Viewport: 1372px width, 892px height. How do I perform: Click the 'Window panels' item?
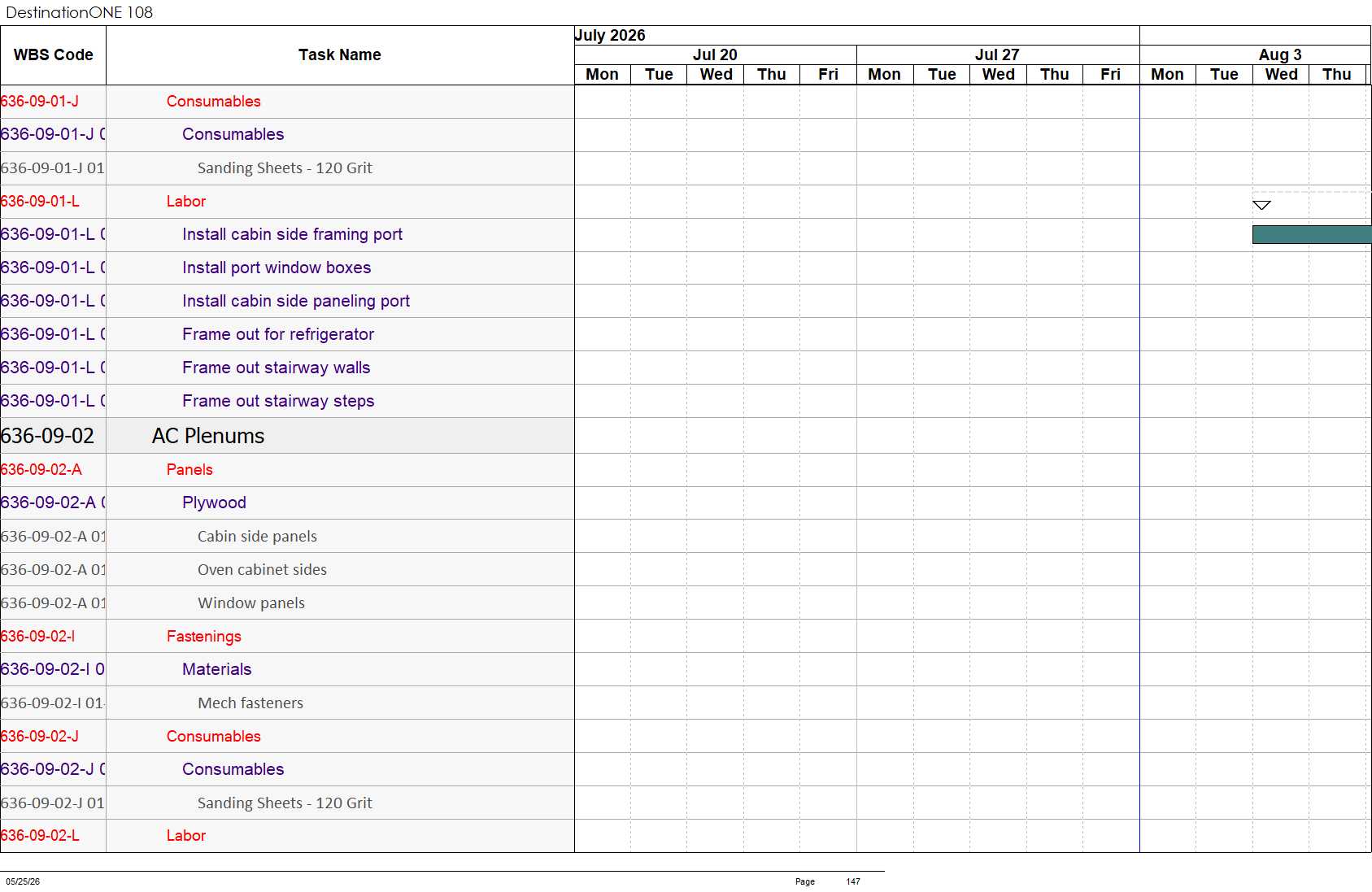[x=251, y=603]
